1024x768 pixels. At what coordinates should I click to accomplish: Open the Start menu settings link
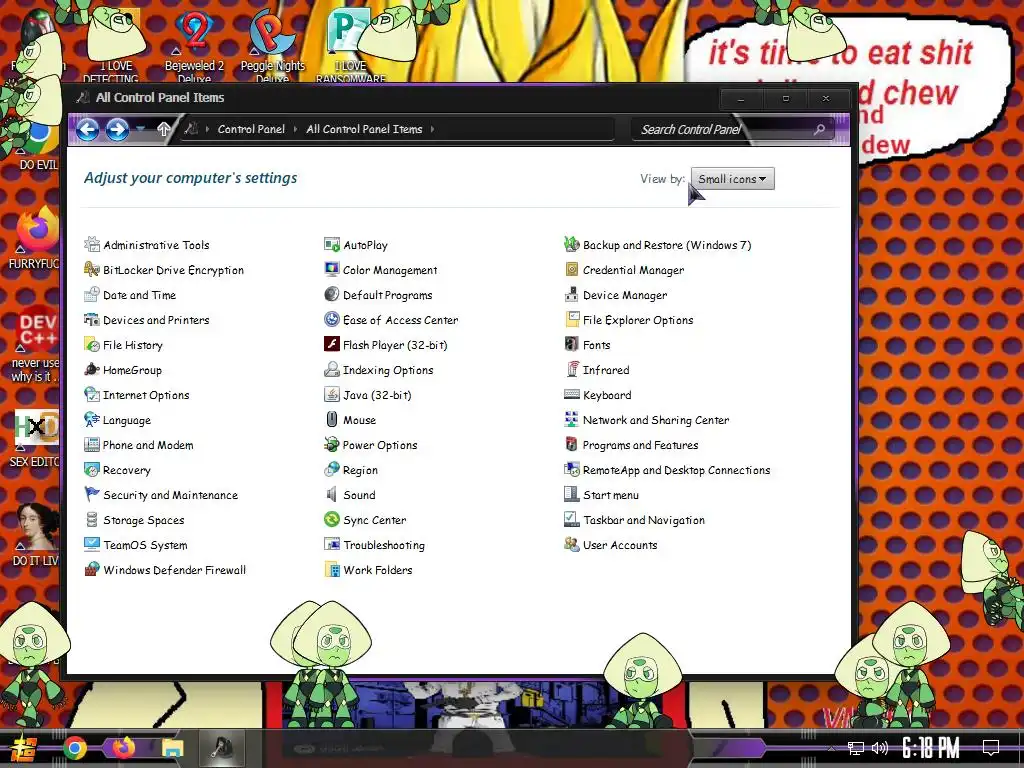point(611,495)
